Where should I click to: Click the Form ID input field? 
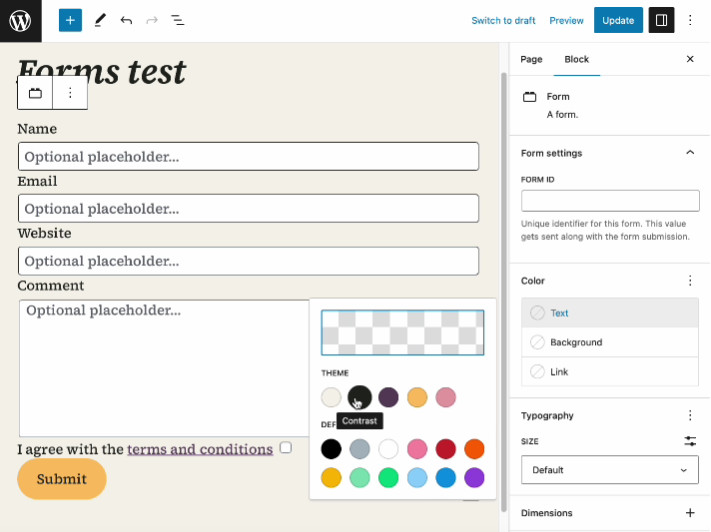pyautogui.click(x=610, y=200)
